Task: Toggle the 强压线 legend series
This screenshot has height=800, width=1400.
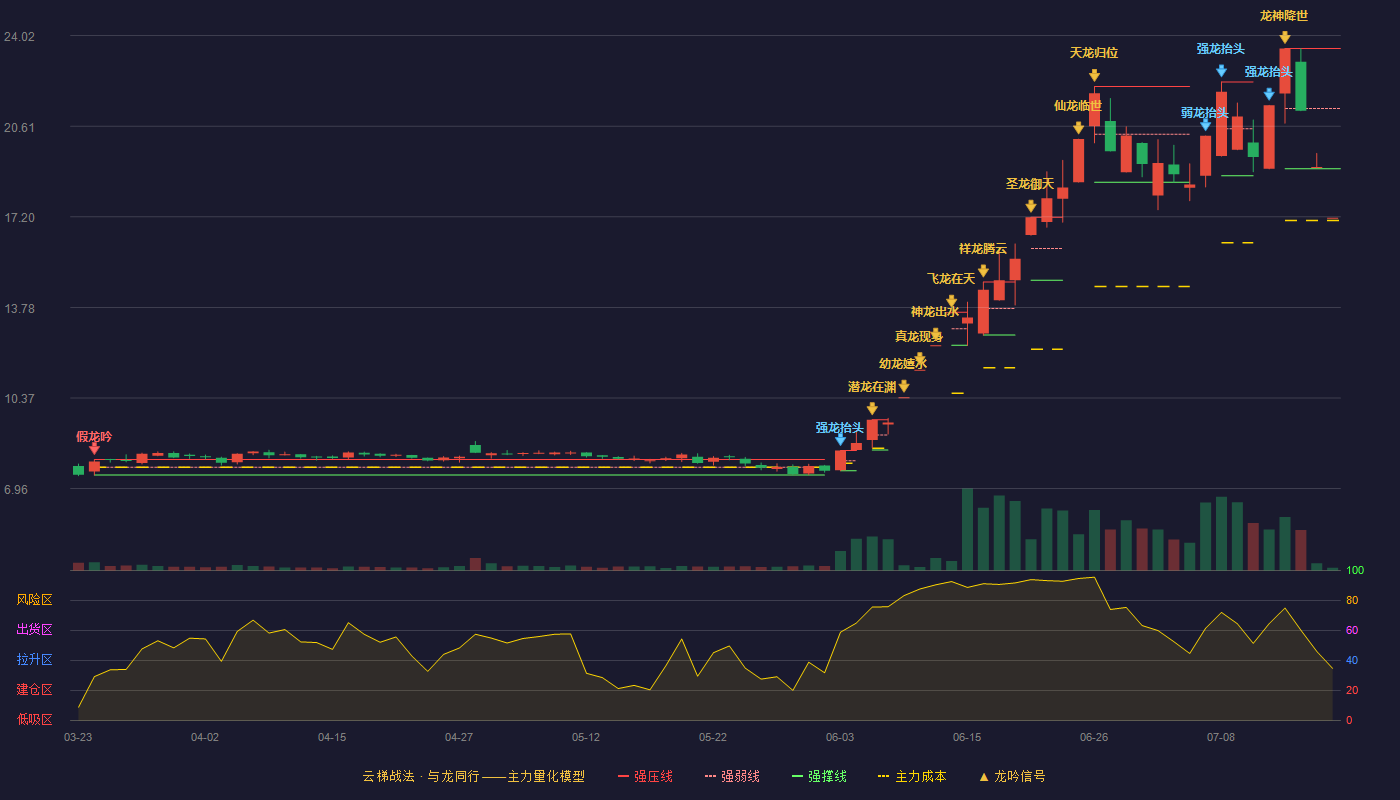Action: point(645,776)
